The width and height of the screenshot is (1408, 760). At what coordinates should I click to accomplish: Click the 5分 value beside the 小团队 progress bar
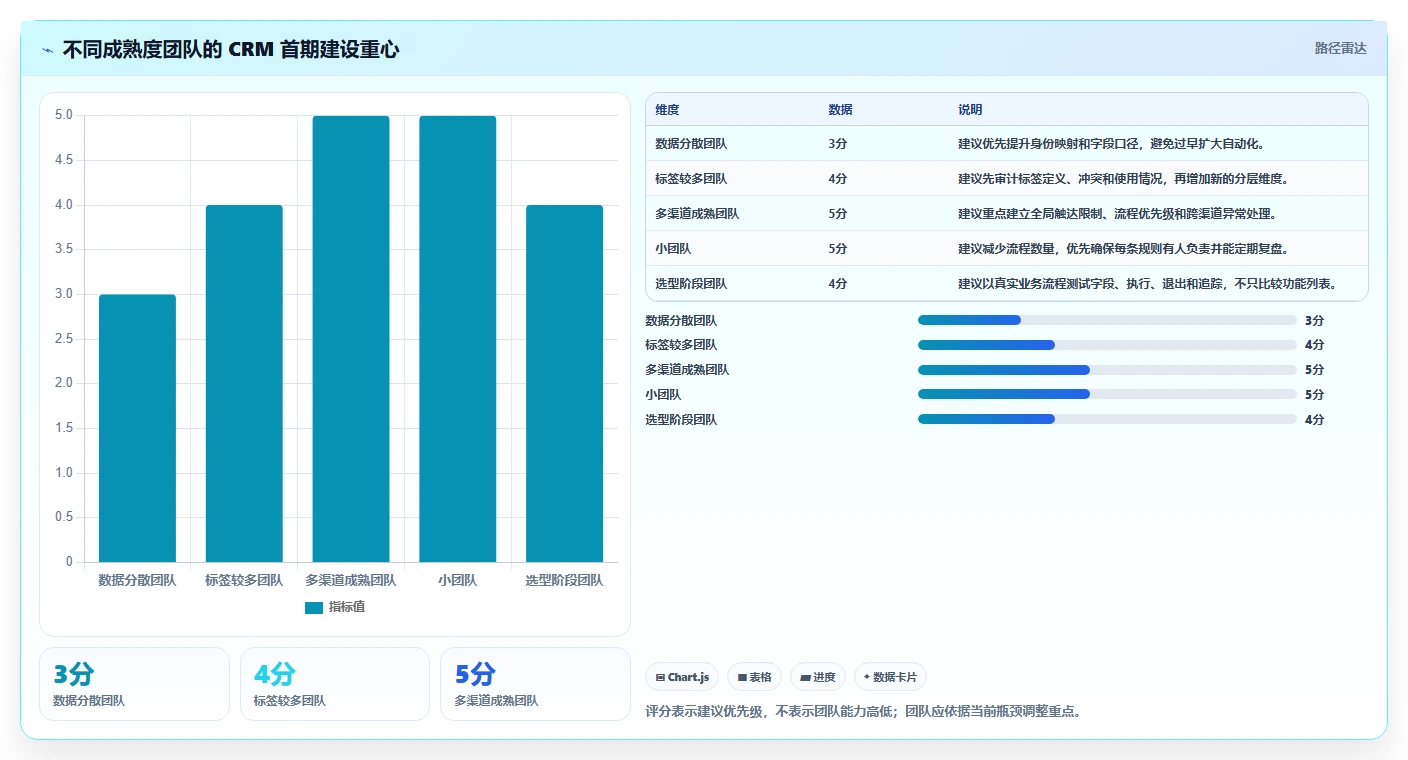pos(1314,395)
